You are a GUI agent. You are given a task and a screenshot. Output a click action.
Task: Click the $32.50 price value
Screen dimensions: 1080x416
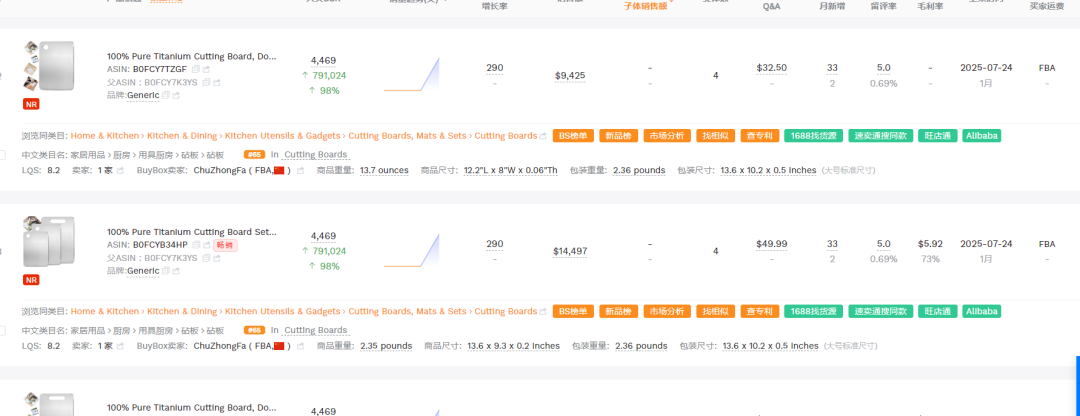pos(771,68)
